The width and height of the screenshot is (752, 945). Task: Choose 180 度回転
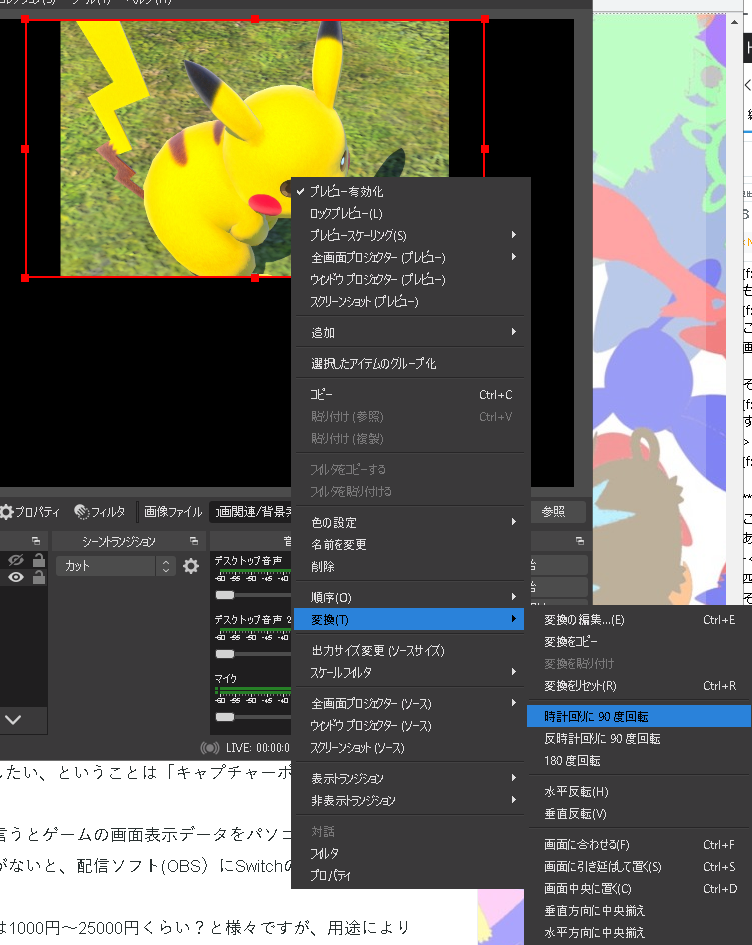(639, 761)
